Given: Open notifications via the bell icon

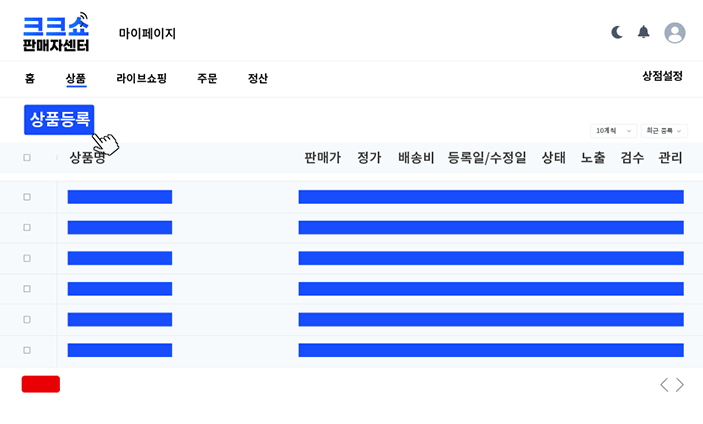Looking at the screenshot, I should tap(644, 32).
